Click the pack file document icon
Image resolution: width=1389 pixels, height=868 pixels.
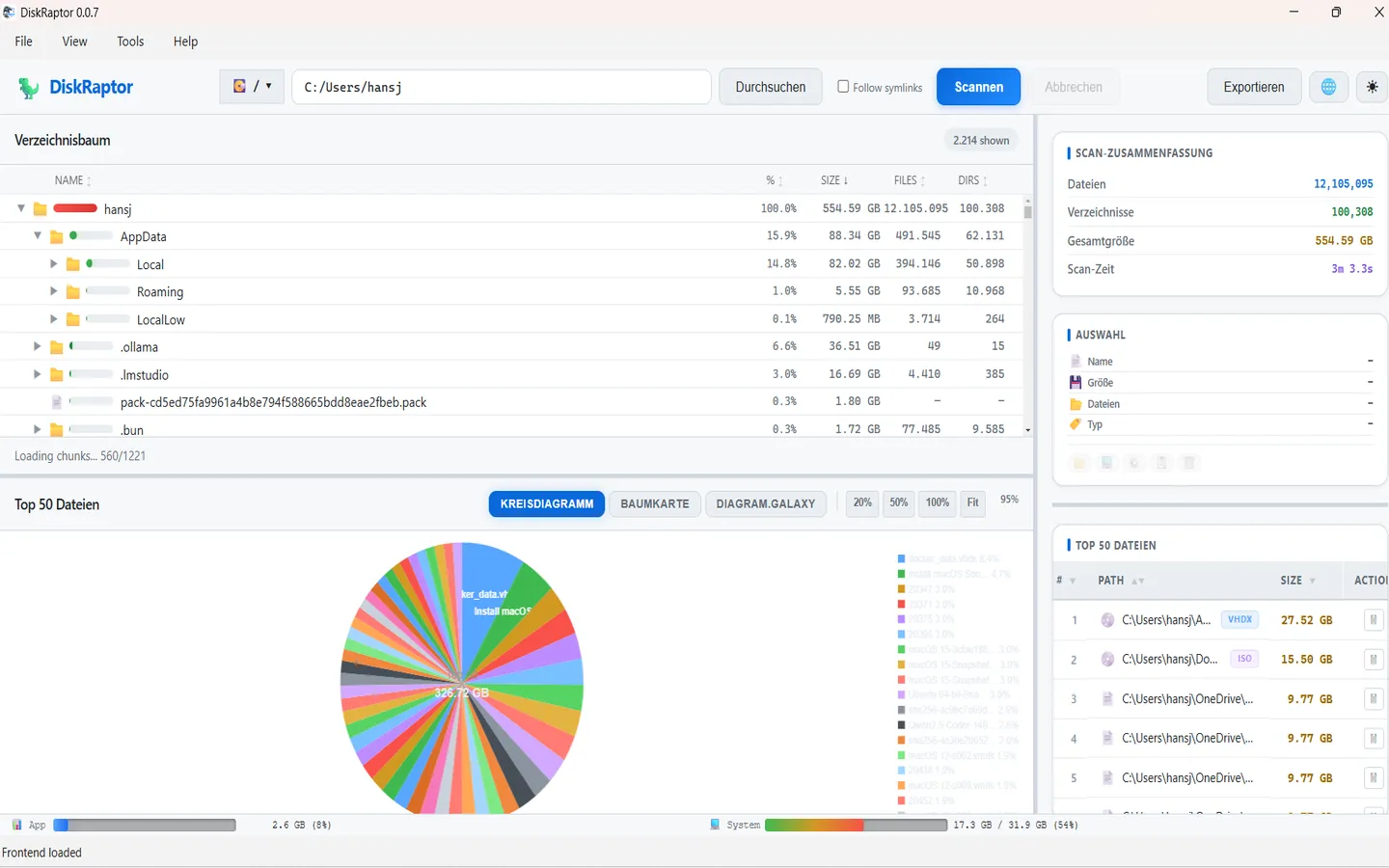point(56,402)
